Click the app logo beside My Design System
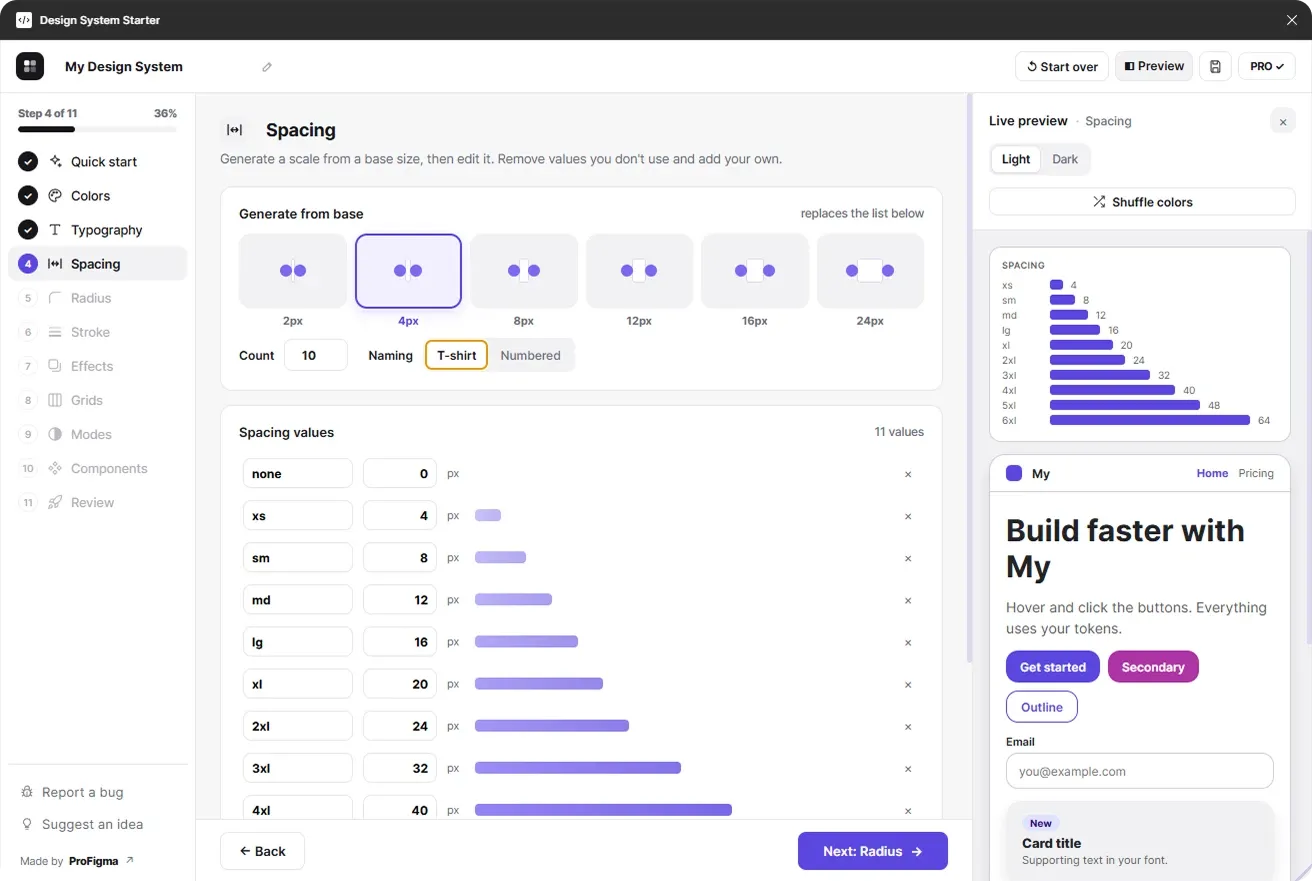The image size is (1312, 881). click(30, 66)
